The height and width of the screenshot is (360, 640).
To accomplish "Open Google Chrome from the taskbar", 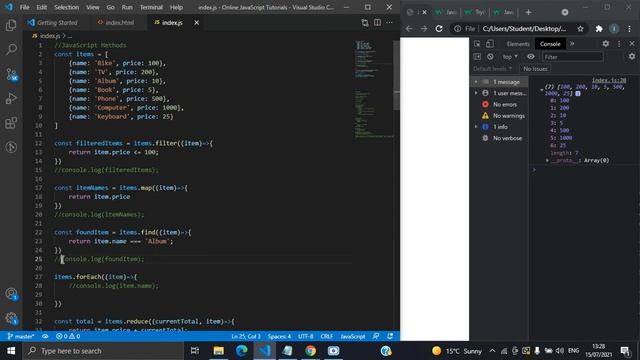I will (x=310, y=351).
